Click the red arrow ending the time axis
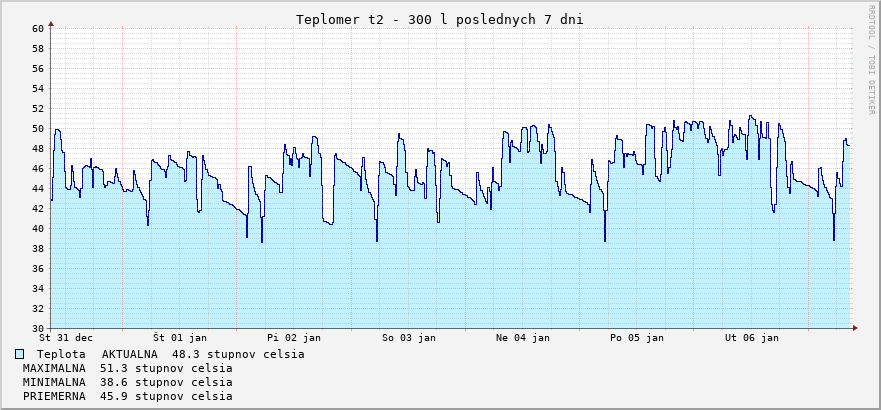 [855, 328]
